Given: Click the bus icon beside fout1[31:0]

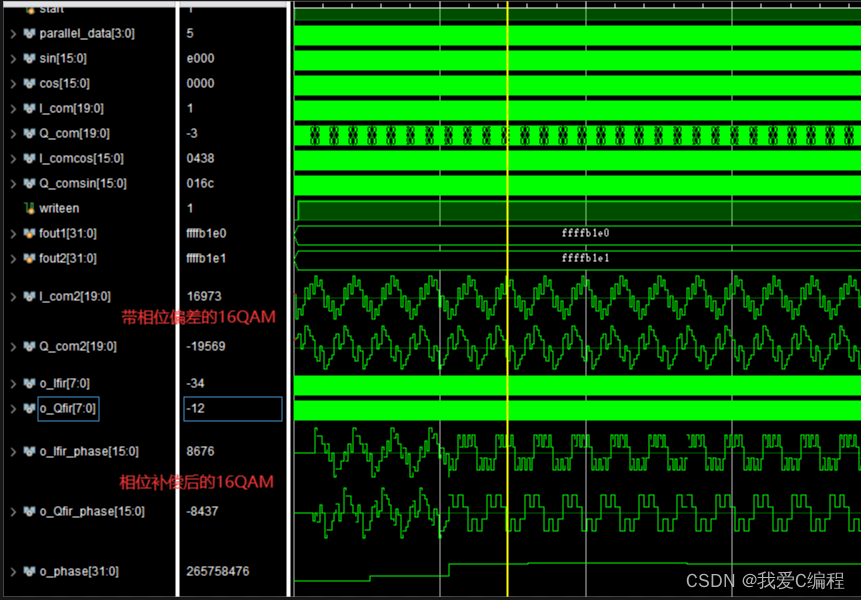Looking at the screenshot, I should (x=29, y=233).
